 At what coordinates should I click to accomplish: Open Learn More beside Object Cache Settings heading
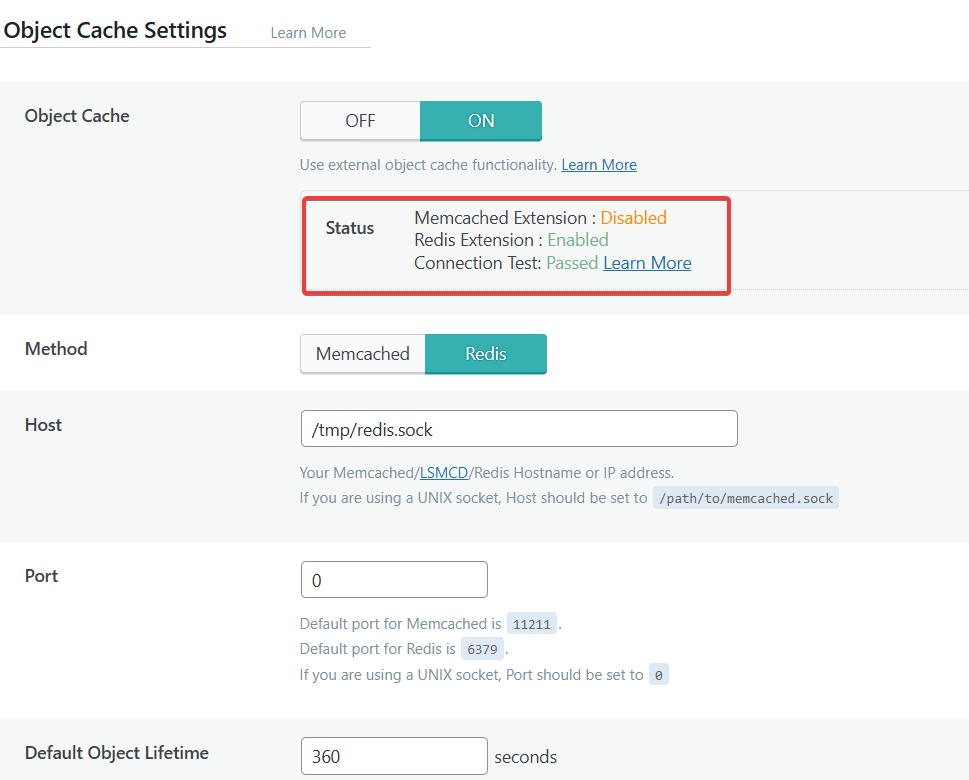[308, 33]
